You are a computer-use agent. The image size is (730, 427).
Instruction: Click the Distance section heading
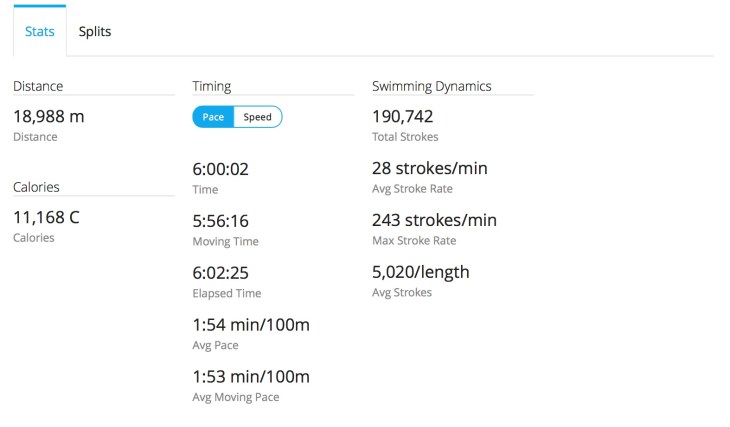38,86
